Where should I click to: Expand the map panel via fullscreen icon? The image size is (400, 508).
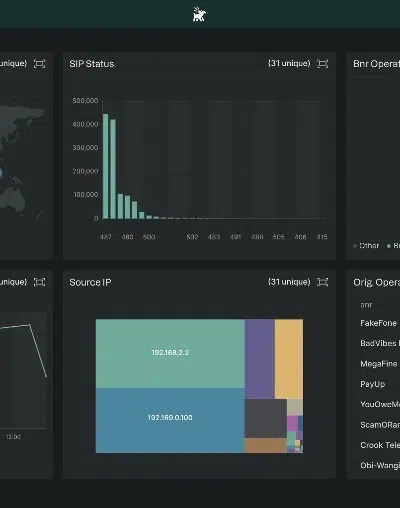pyautogui.click(x=39, y=64)
